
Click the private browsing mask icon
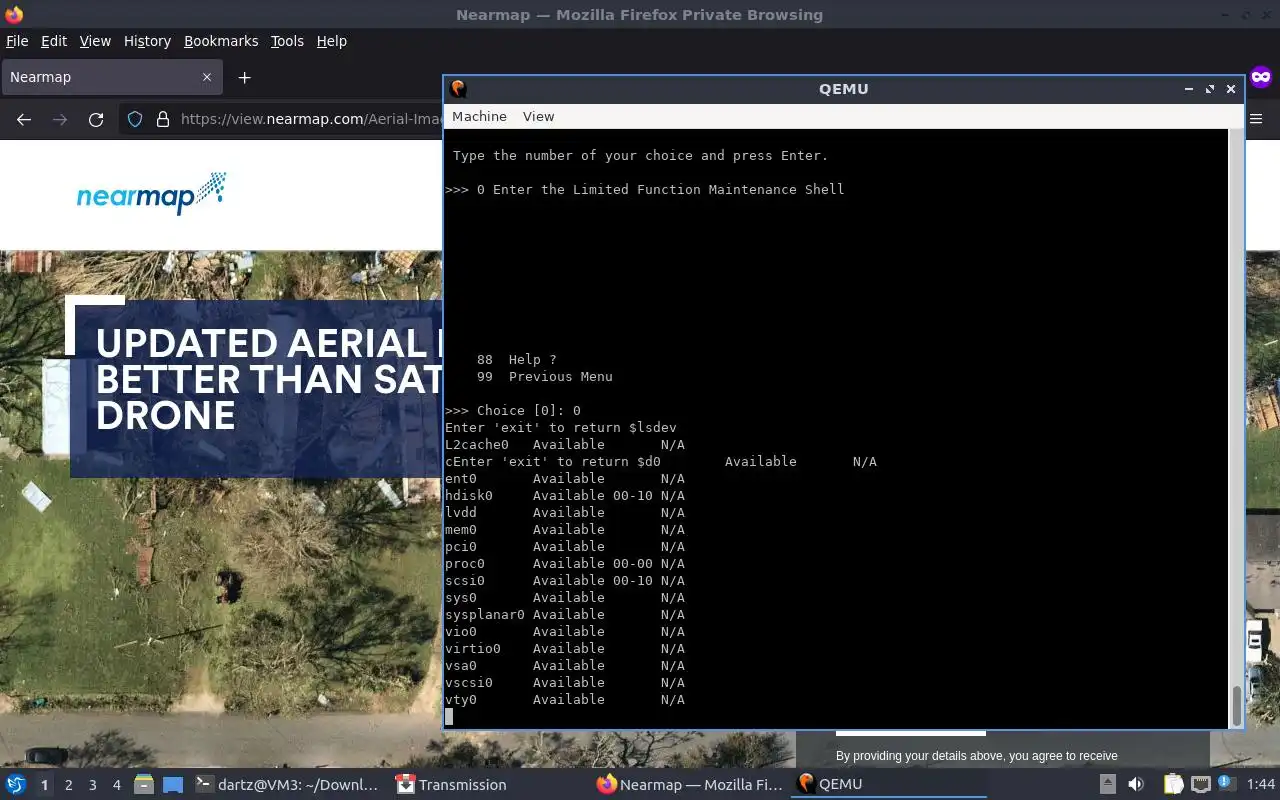1260,77
